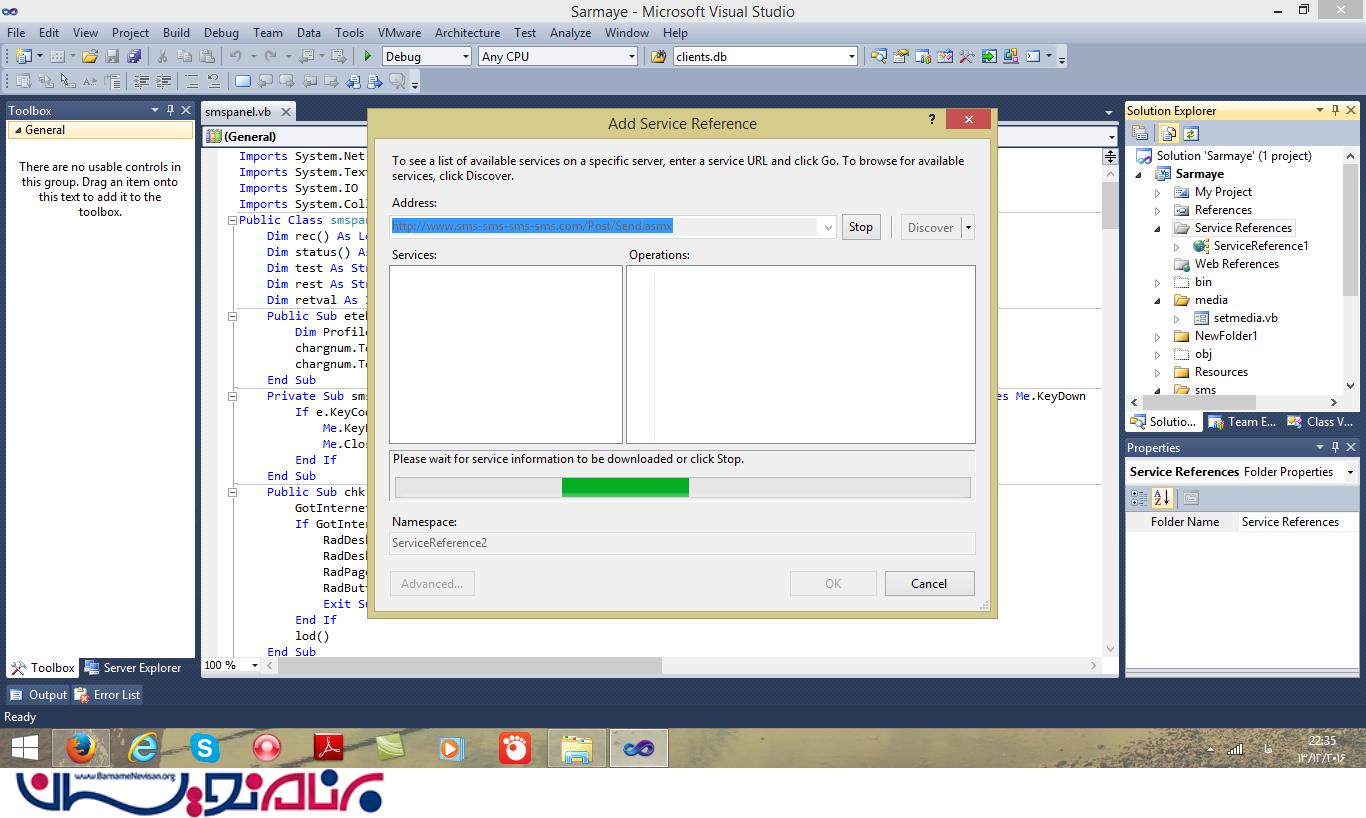Image resolution: width=1366 pixels, height=818 pixels.
Task: Open the Address URL dropdown arrow
Action: [828, 227]
